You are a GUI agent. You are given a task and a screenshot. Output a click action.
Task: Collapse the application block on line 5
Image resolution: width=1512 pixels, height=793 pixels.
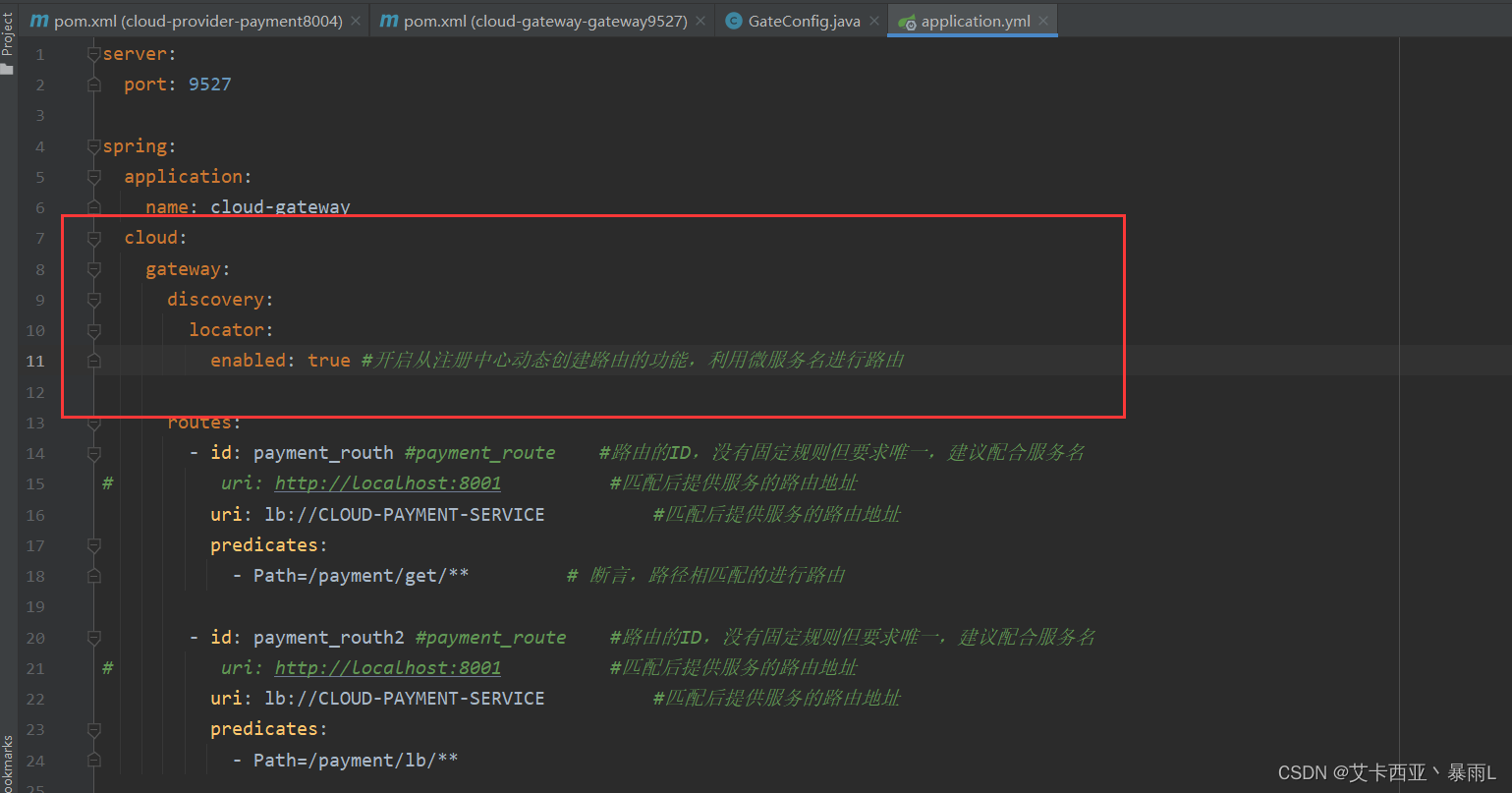(x=94, y=177)
